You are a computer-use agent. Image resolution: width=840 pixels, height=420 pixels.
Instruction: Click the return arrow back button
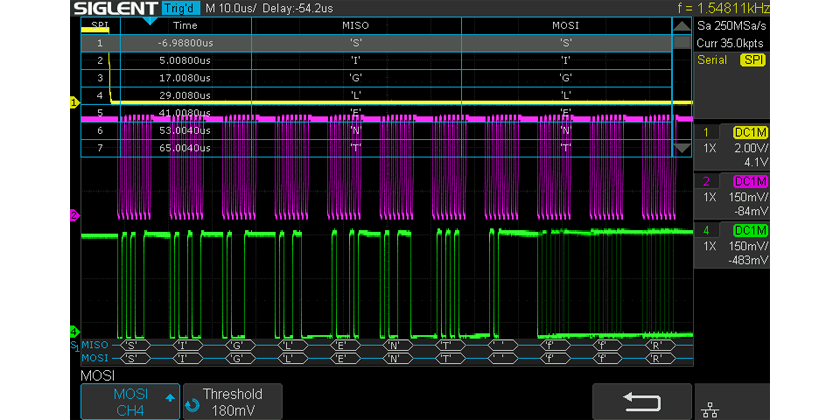[641, 400]
